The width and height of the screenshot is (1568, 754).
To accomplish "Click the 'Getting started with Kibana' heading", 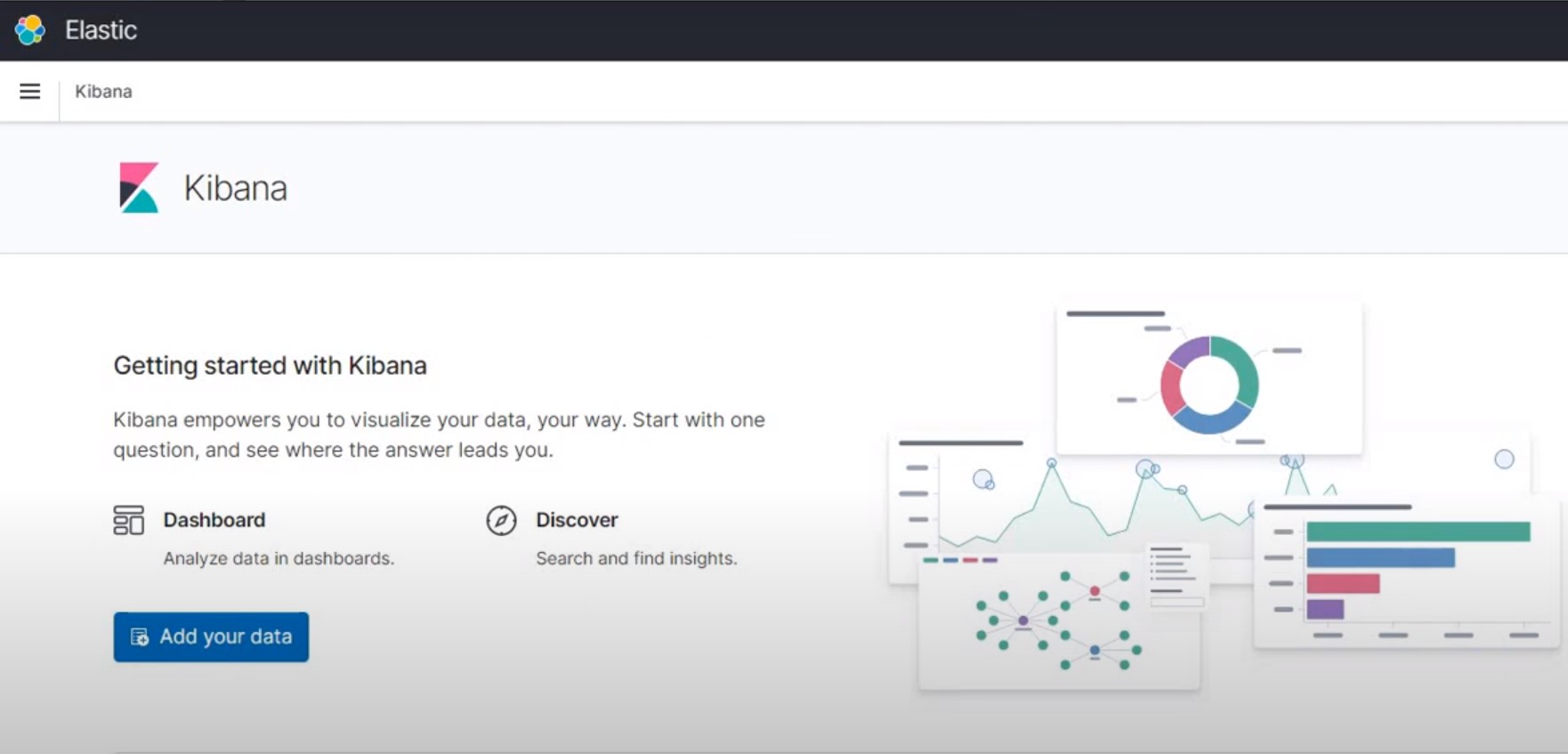I will [270, 366].
